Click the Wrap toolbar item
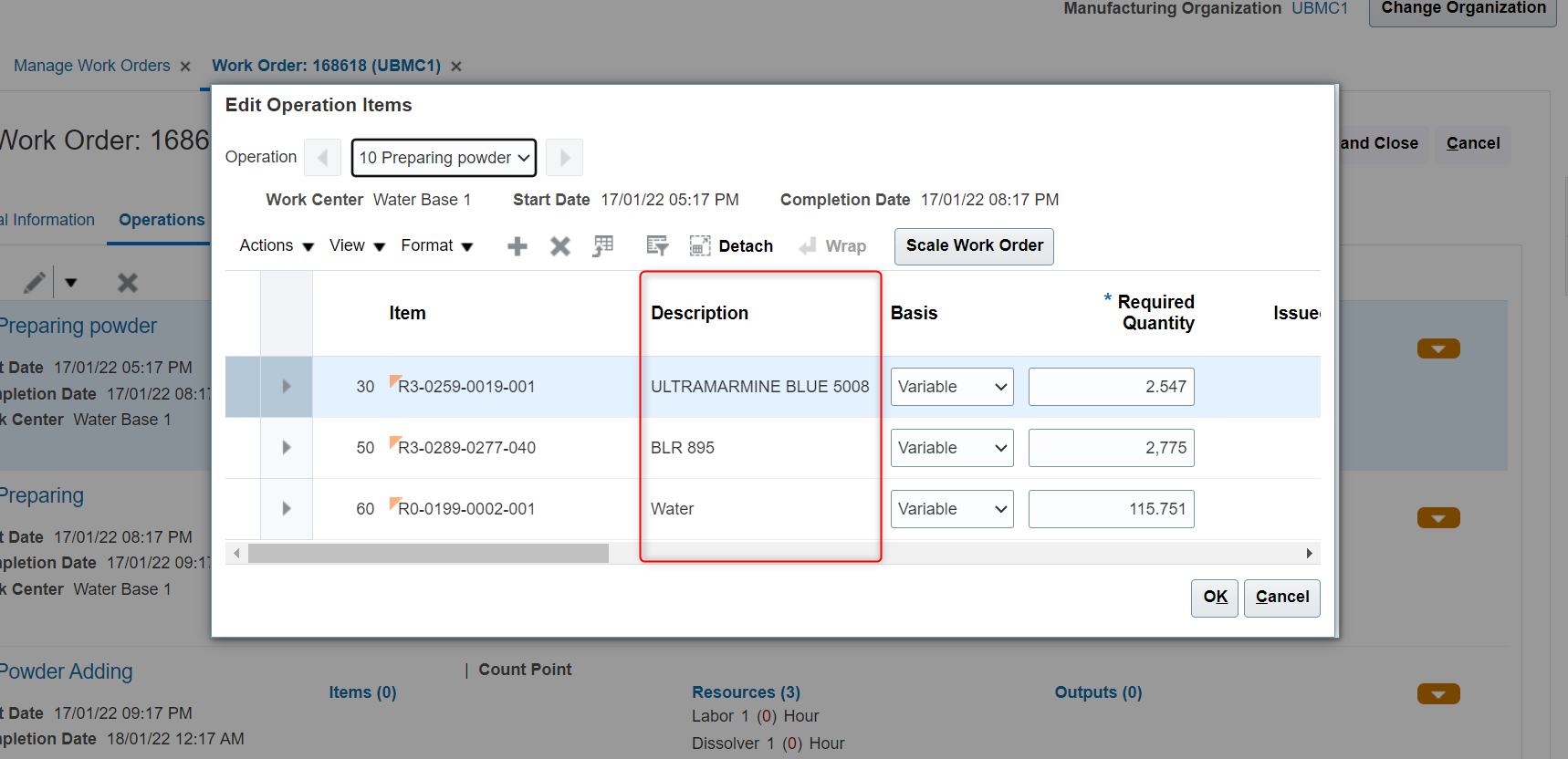Viewport: 1568px width, 759px height. tap(832, 246)
